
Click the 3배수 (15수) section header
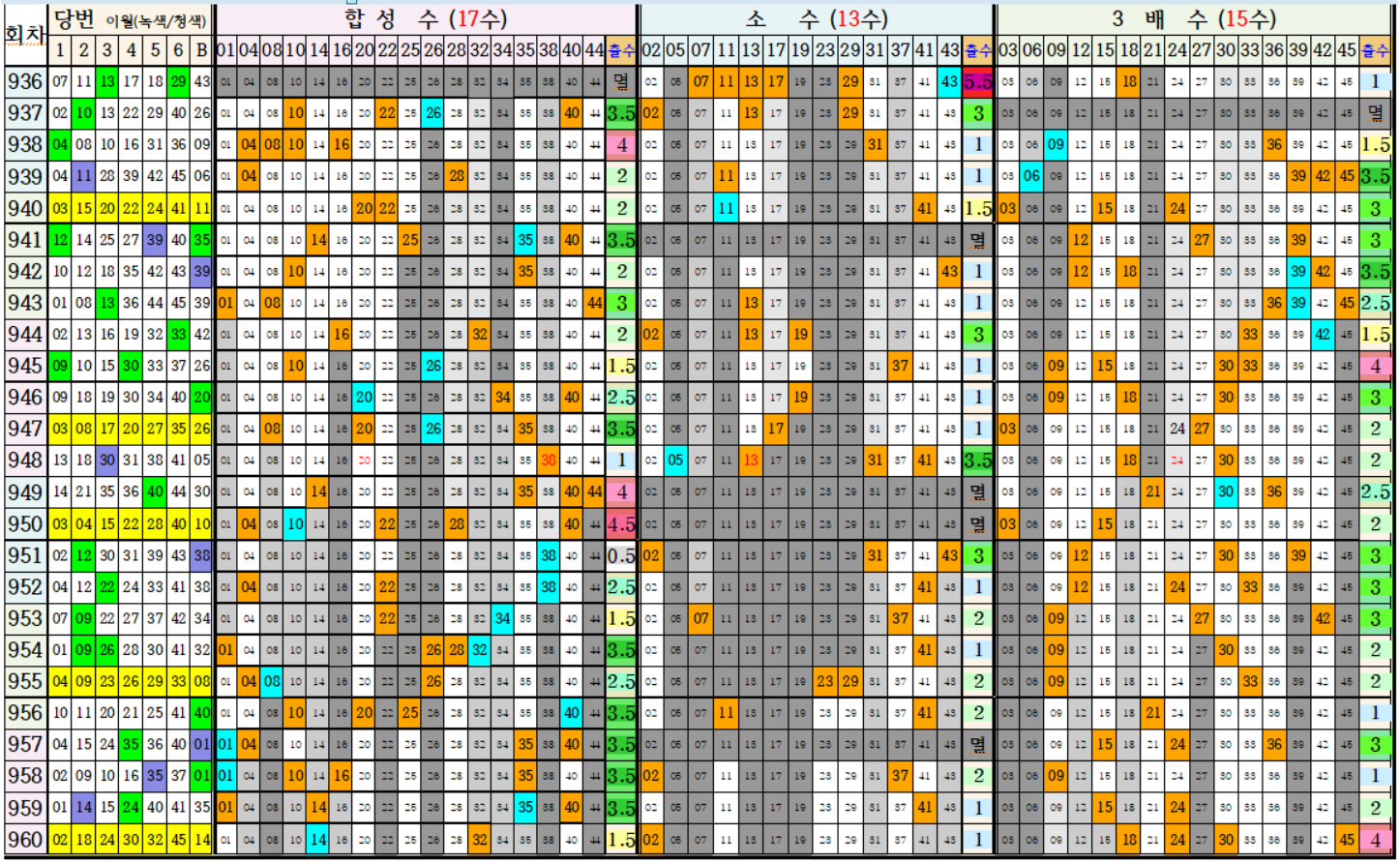pos(1192,18)
